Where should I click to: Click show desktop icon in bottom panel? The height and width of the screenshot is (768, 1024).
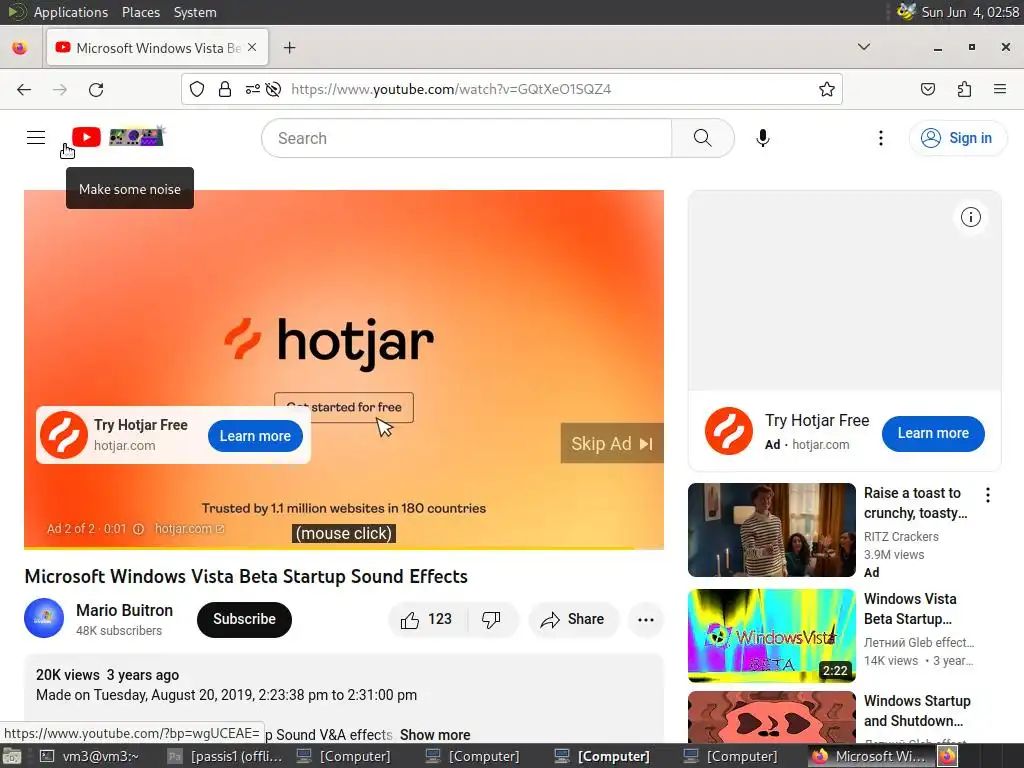point(12,756)
